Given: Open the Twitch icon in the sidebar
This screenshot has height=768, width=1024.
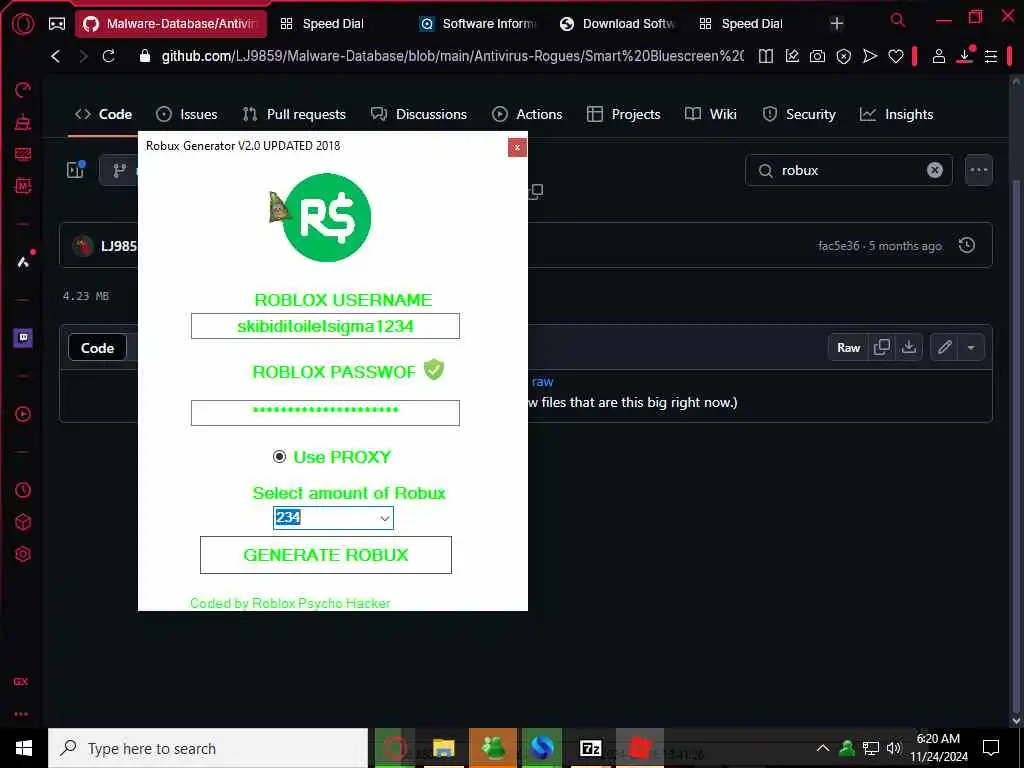Looking at the screenshot, I should (x=23, y=338).
